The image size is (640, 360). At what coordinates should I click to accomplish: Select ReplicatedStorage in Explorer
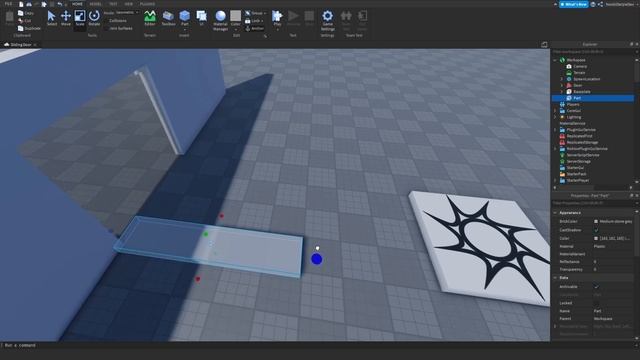pos(582,142)
